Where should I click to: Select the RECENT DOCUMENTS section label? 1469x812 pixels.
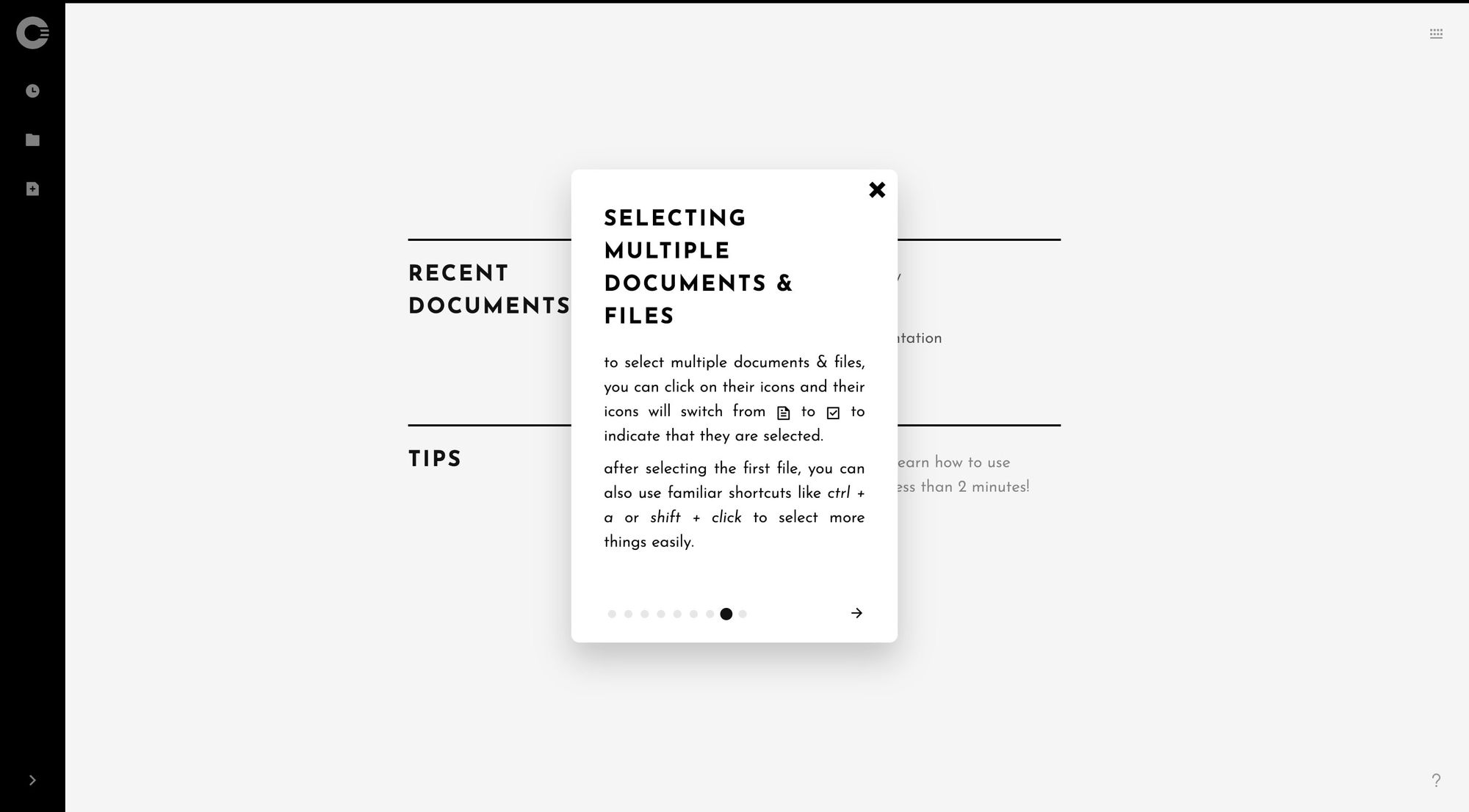[x=490, y=290]
